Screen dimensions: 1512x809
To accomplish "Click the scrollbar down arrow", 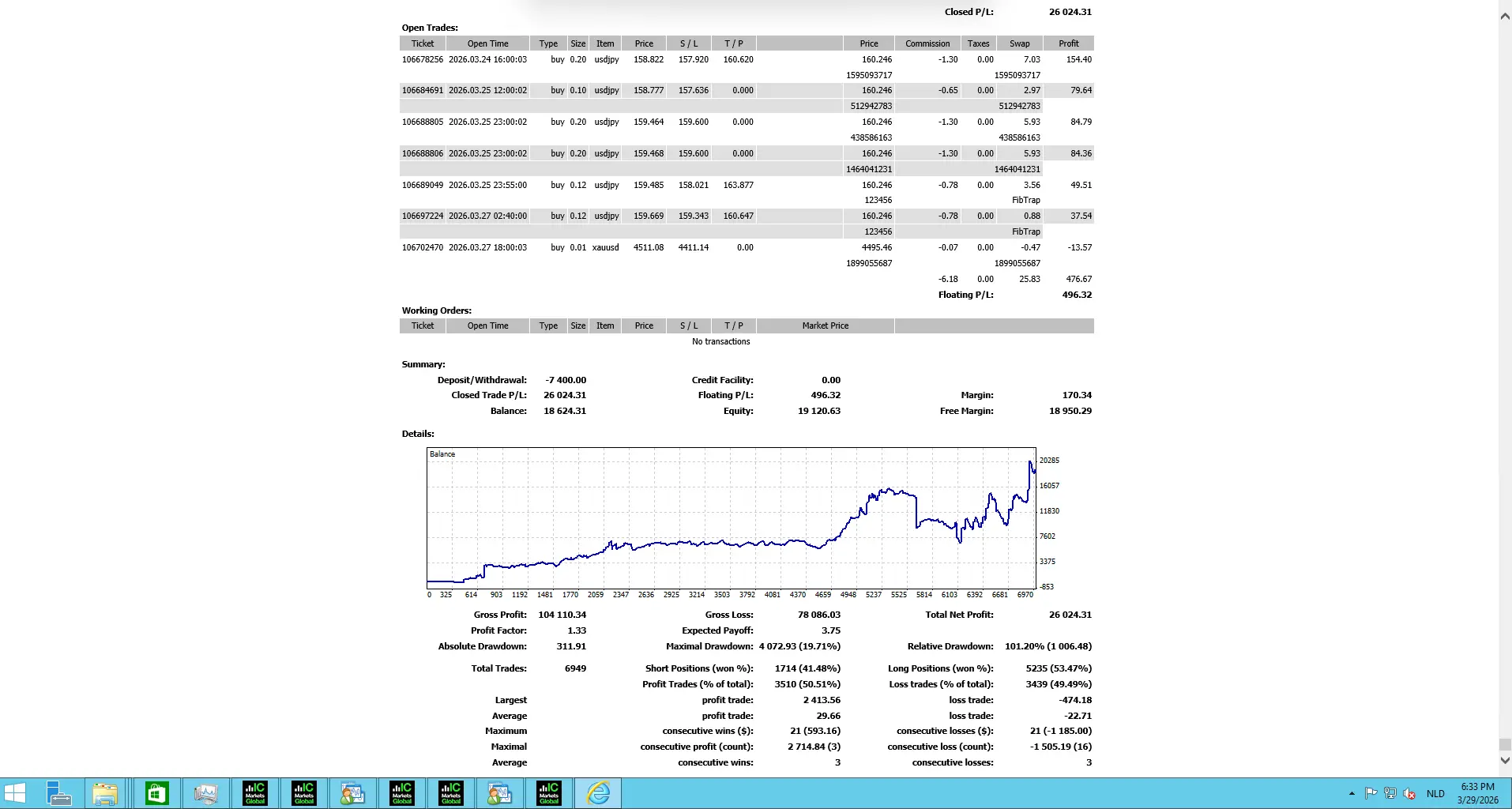I will click(1505, 760).
